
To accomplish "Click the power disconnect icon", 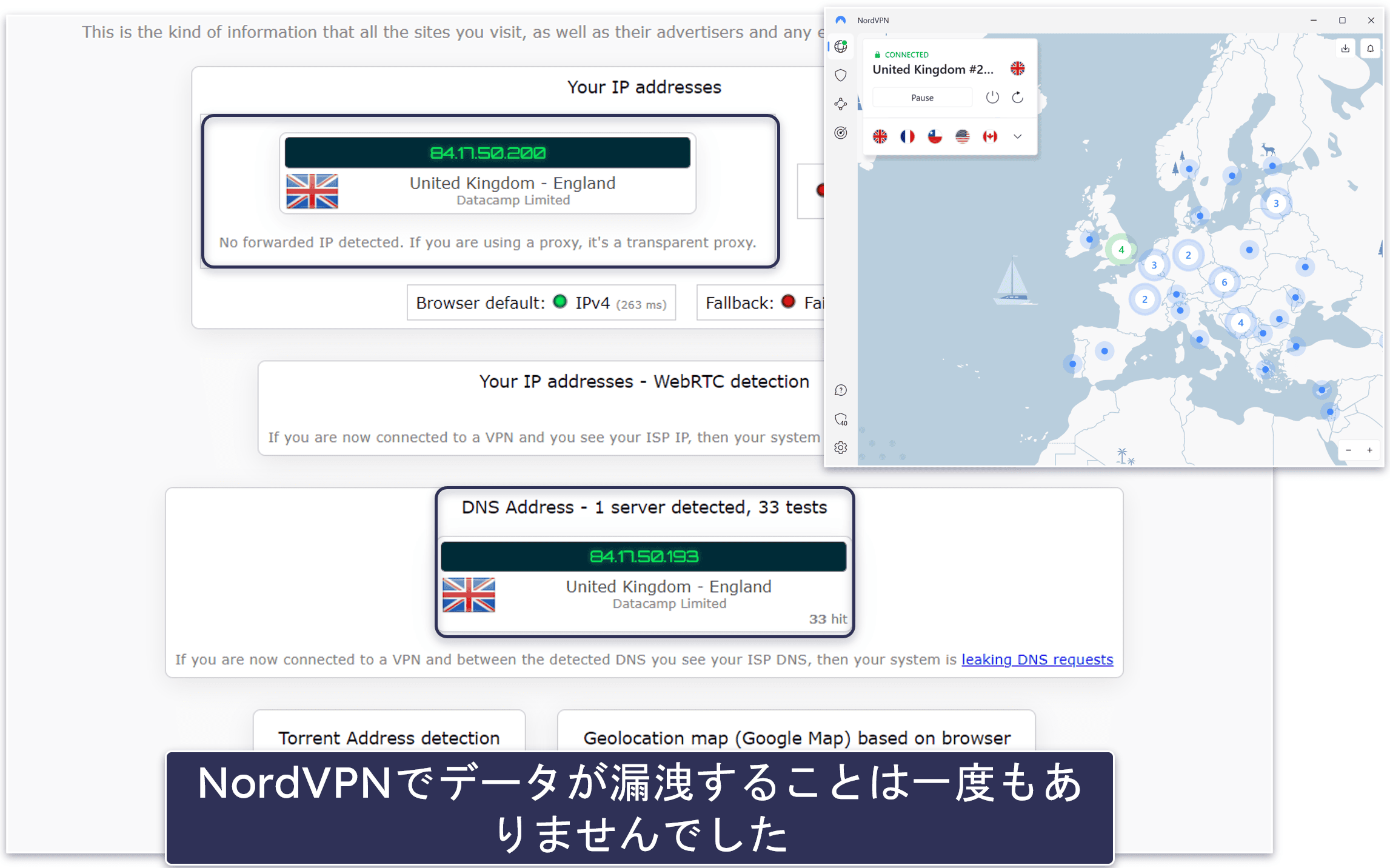I will 992,98.
